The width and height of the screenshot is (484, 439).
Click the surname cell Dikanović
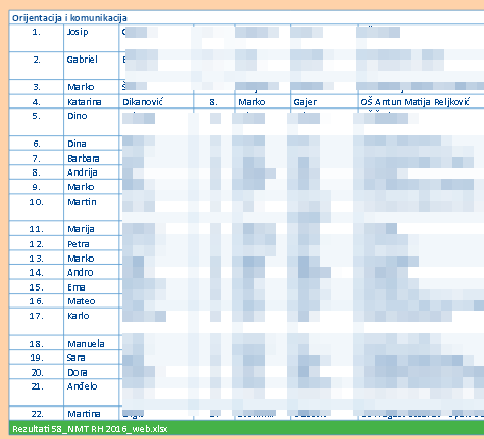click(156, 101)
